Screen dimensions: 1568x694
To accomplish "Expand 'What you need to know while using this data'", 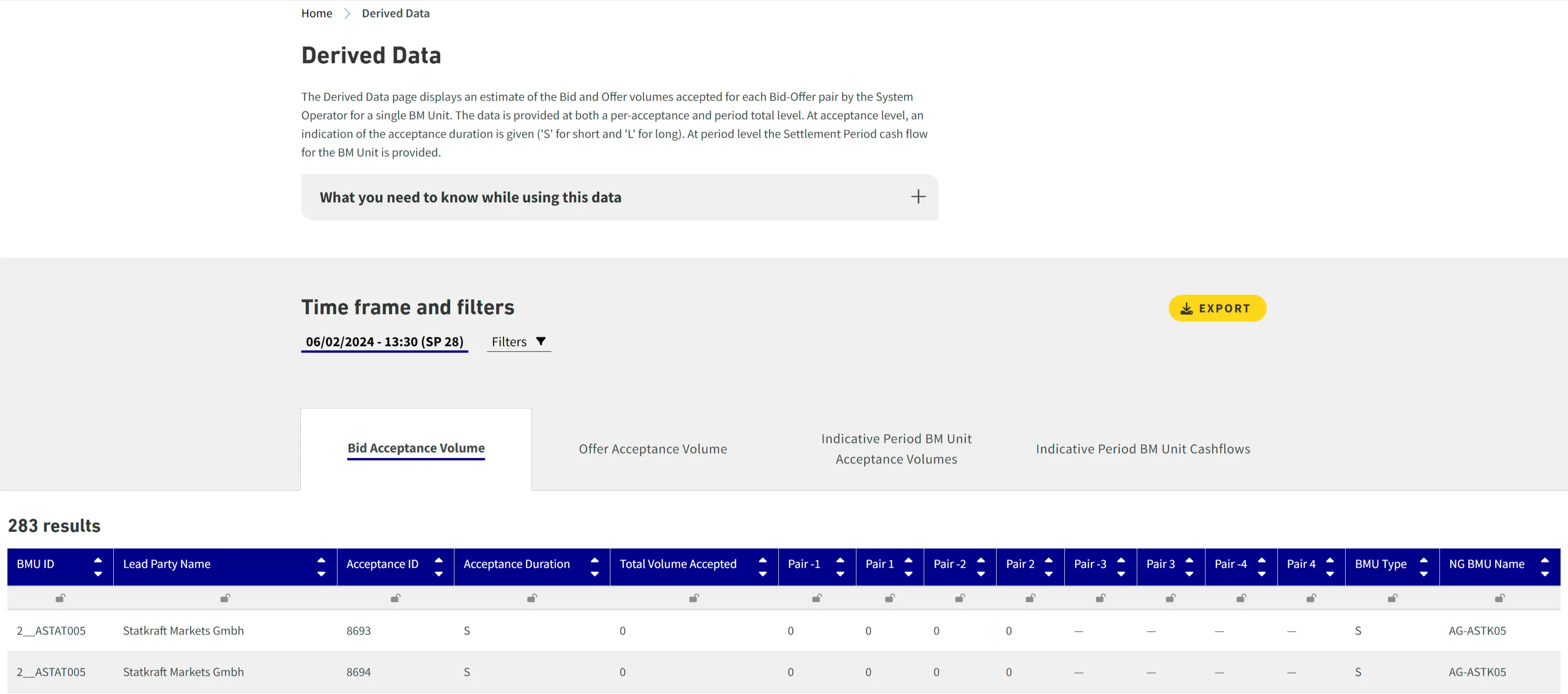I will point(918,196).
